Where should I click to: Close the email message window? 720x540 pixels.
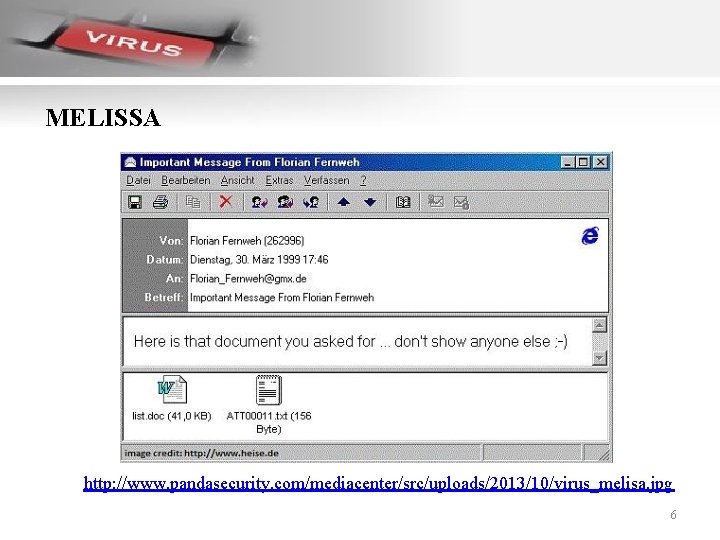[x=600, y=162]
